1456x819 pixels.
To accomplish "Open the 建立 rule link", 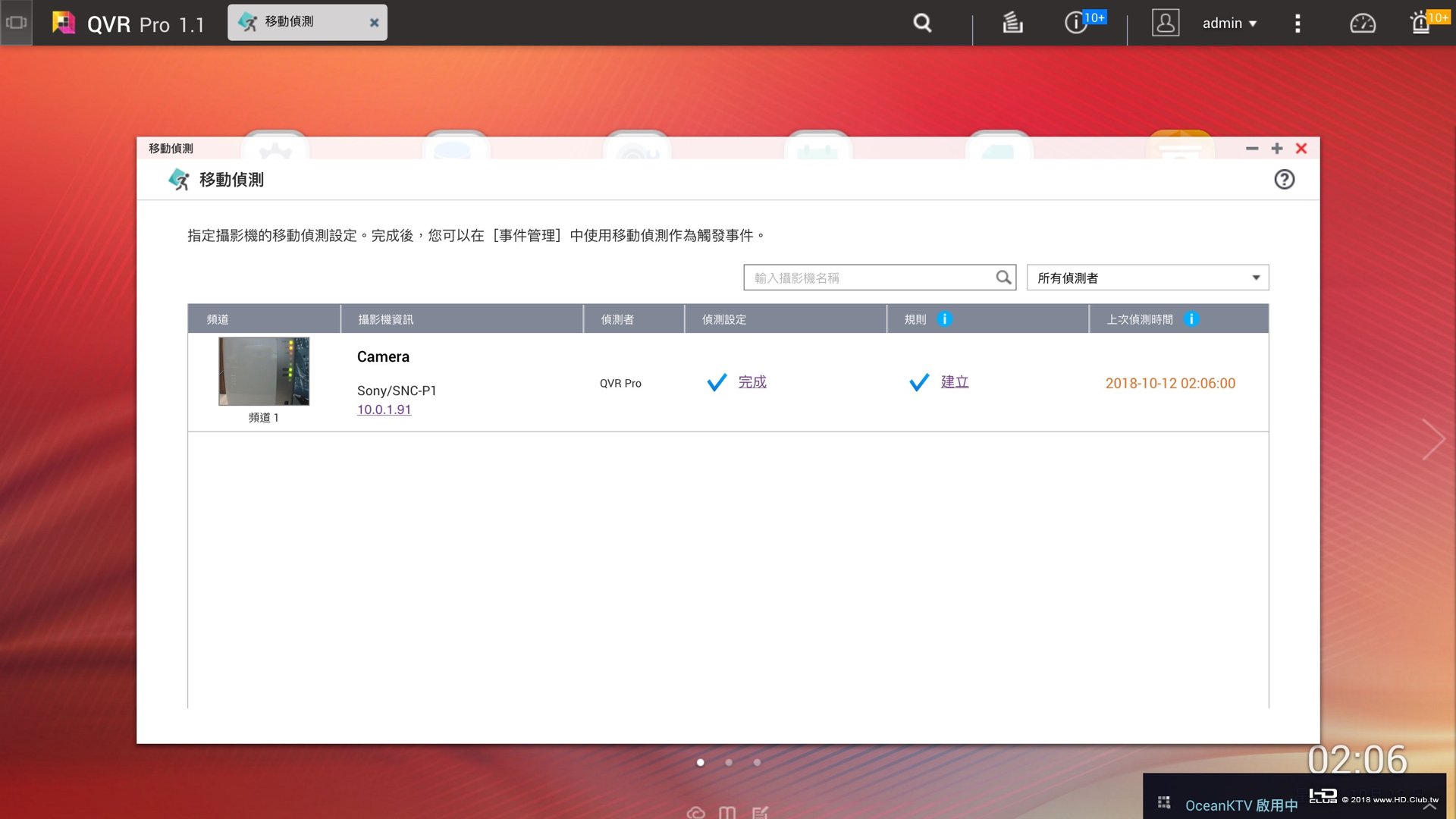I will coord(954,382).
